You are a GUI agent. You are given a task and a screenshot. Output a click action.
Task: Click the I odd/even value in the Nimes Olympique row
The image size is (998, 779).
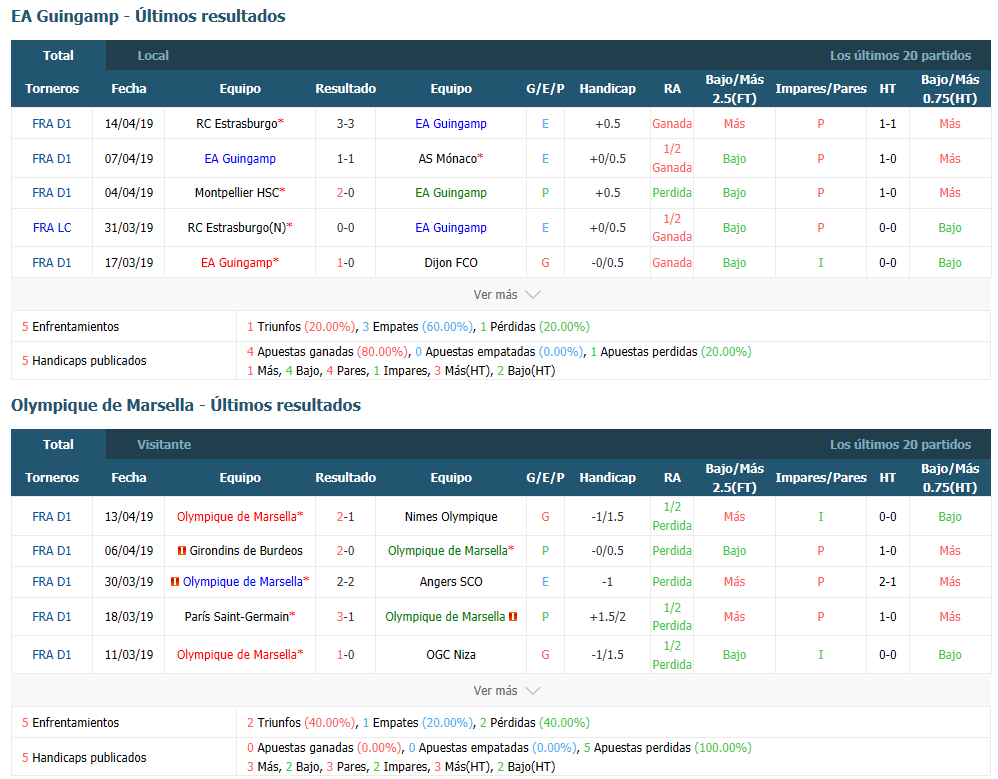[820, 516]
